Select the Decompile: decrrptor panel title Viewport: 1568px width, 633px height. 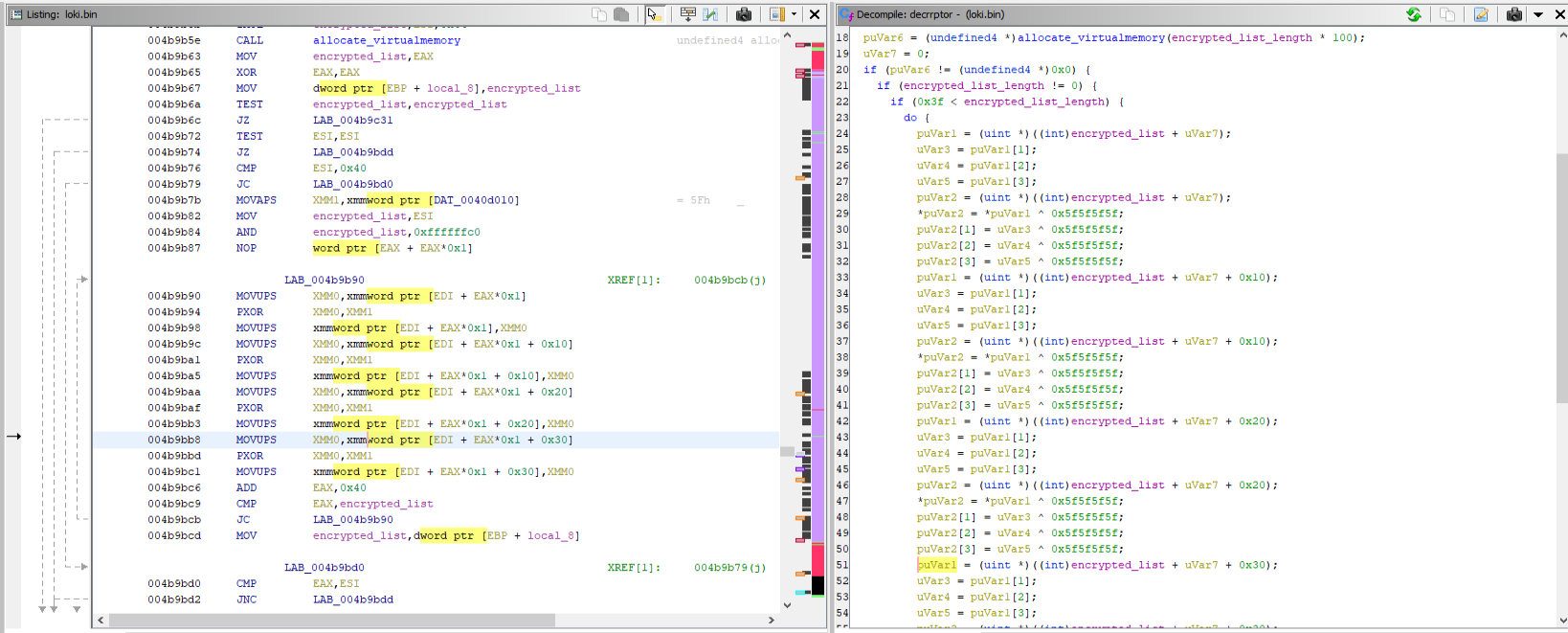point(930,14)
